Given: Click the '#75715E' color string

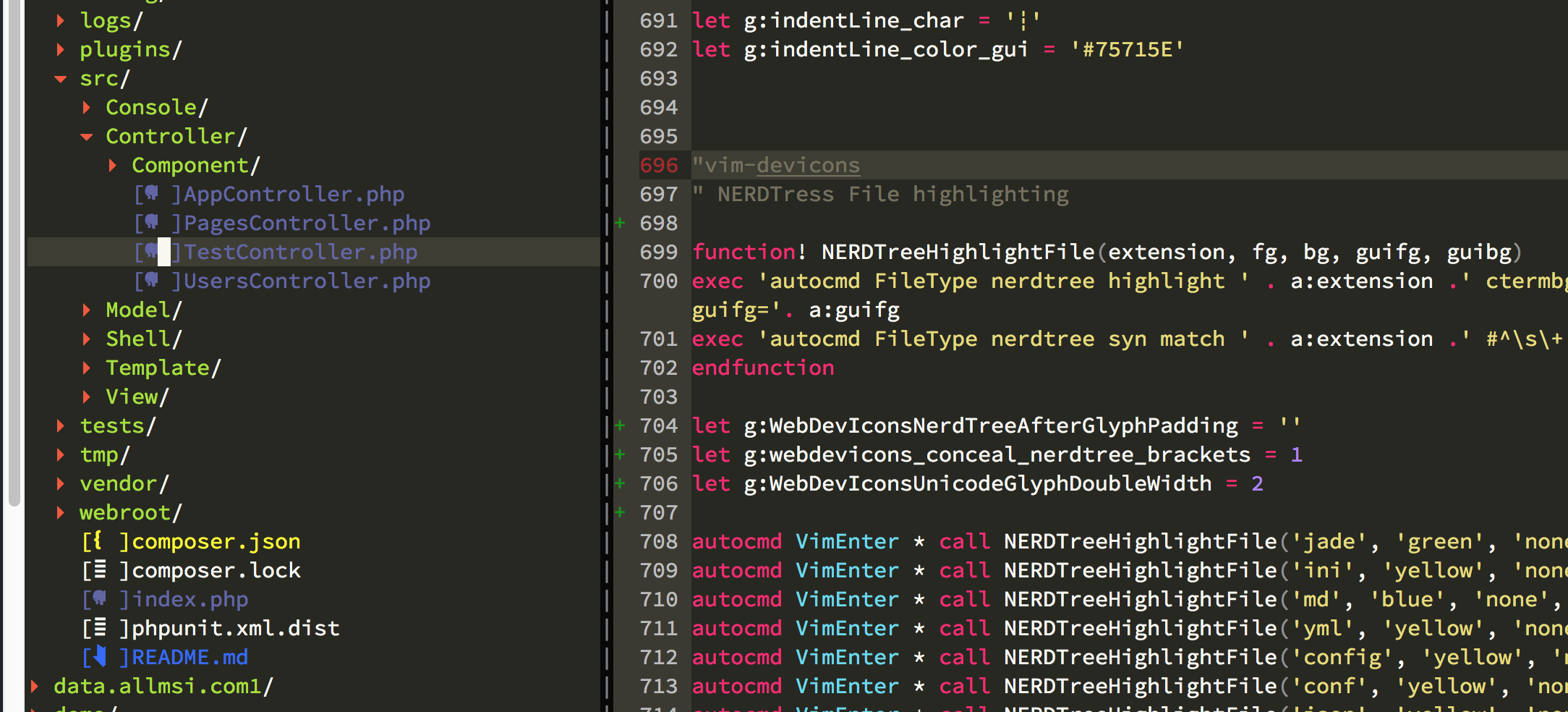Looking at the screenshot, I should pyautogui.click(x=1128, y=49).
